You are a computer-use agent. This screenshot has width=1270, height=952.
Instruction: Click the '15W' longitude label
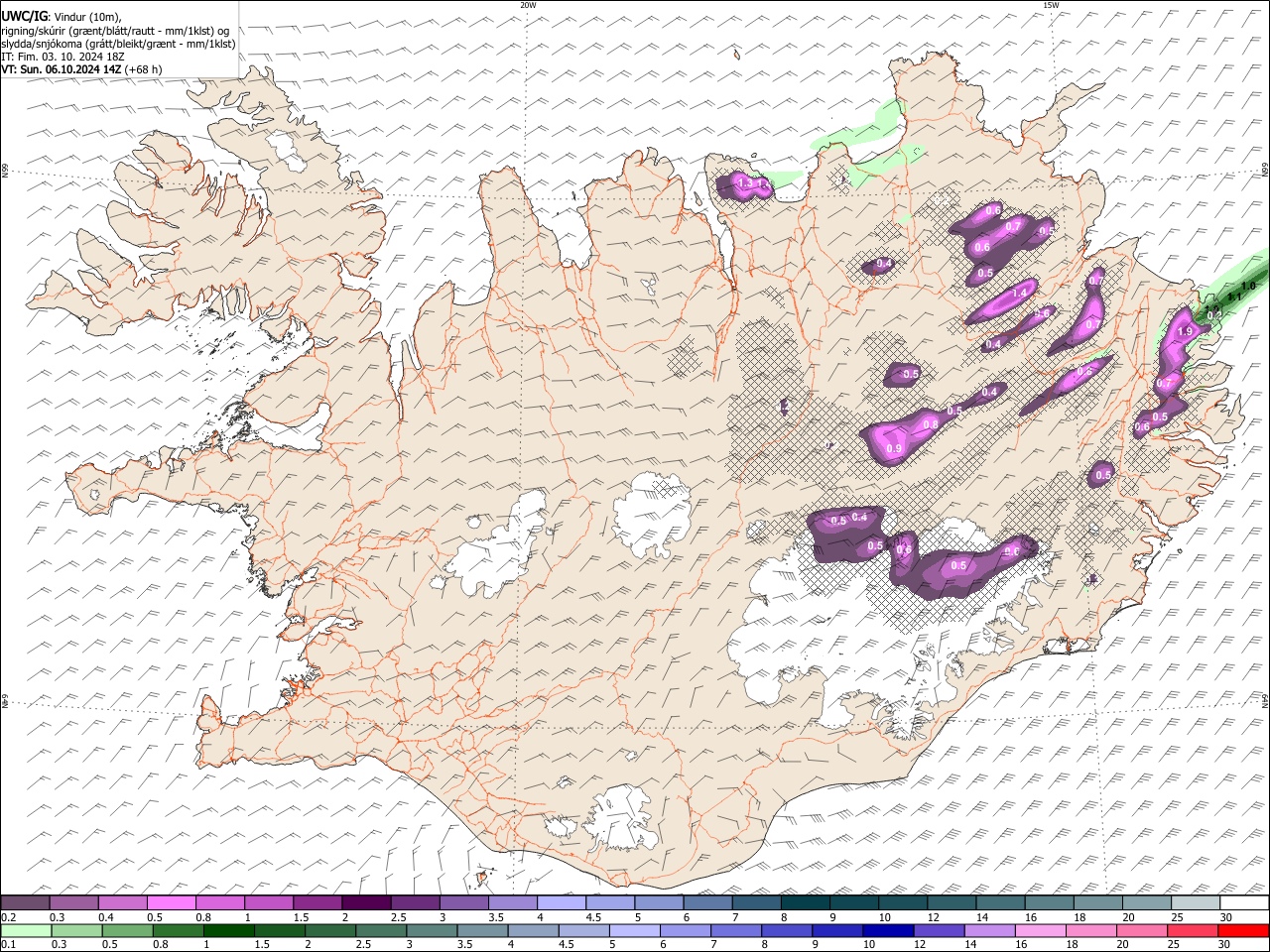pos(1051,5)
